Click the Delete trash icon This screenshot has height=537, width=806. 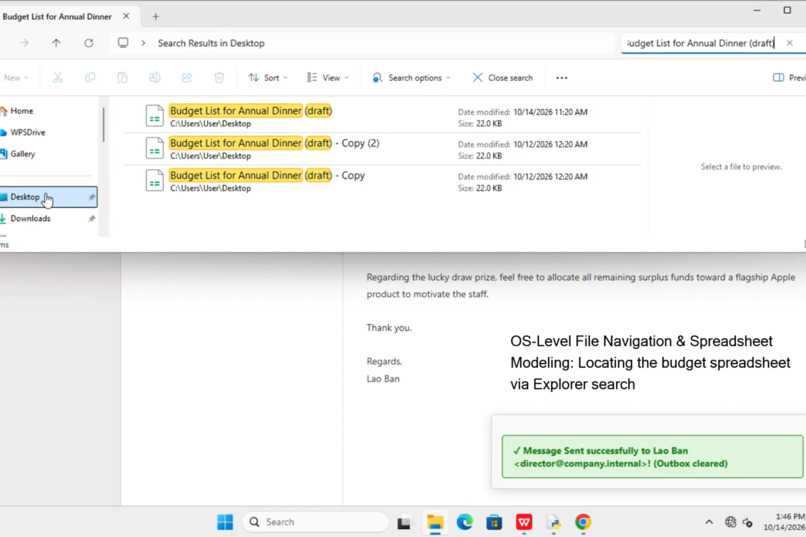point(219,78)
